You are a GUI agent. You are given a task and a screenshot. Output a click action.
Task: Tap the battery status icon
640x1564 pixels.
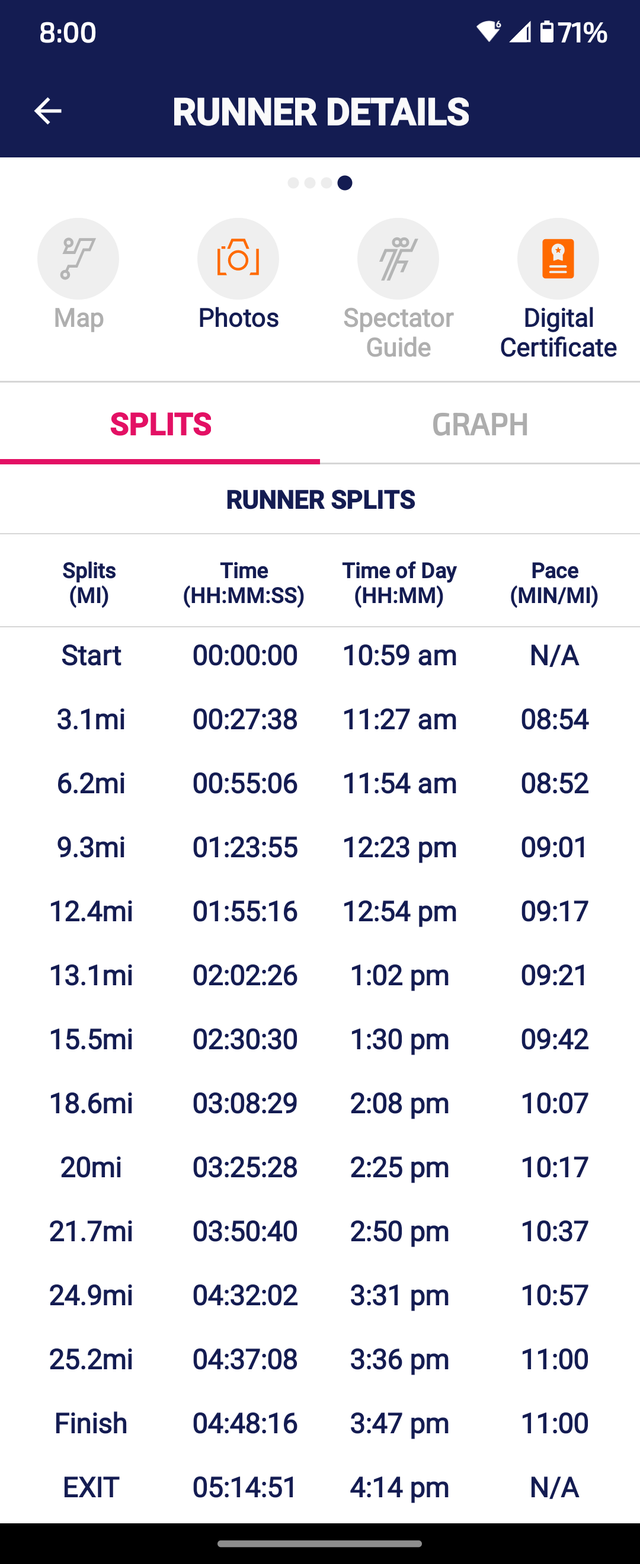tap(546, 32)
